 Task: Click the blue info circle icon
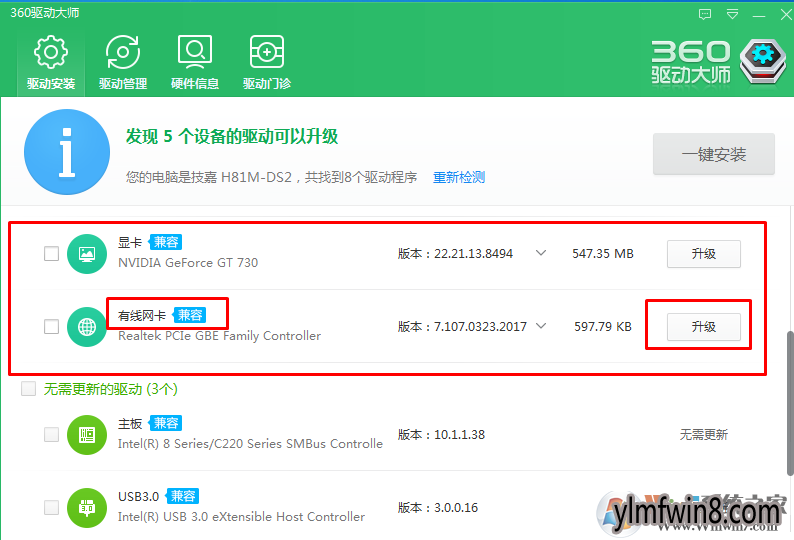(67, 152)
